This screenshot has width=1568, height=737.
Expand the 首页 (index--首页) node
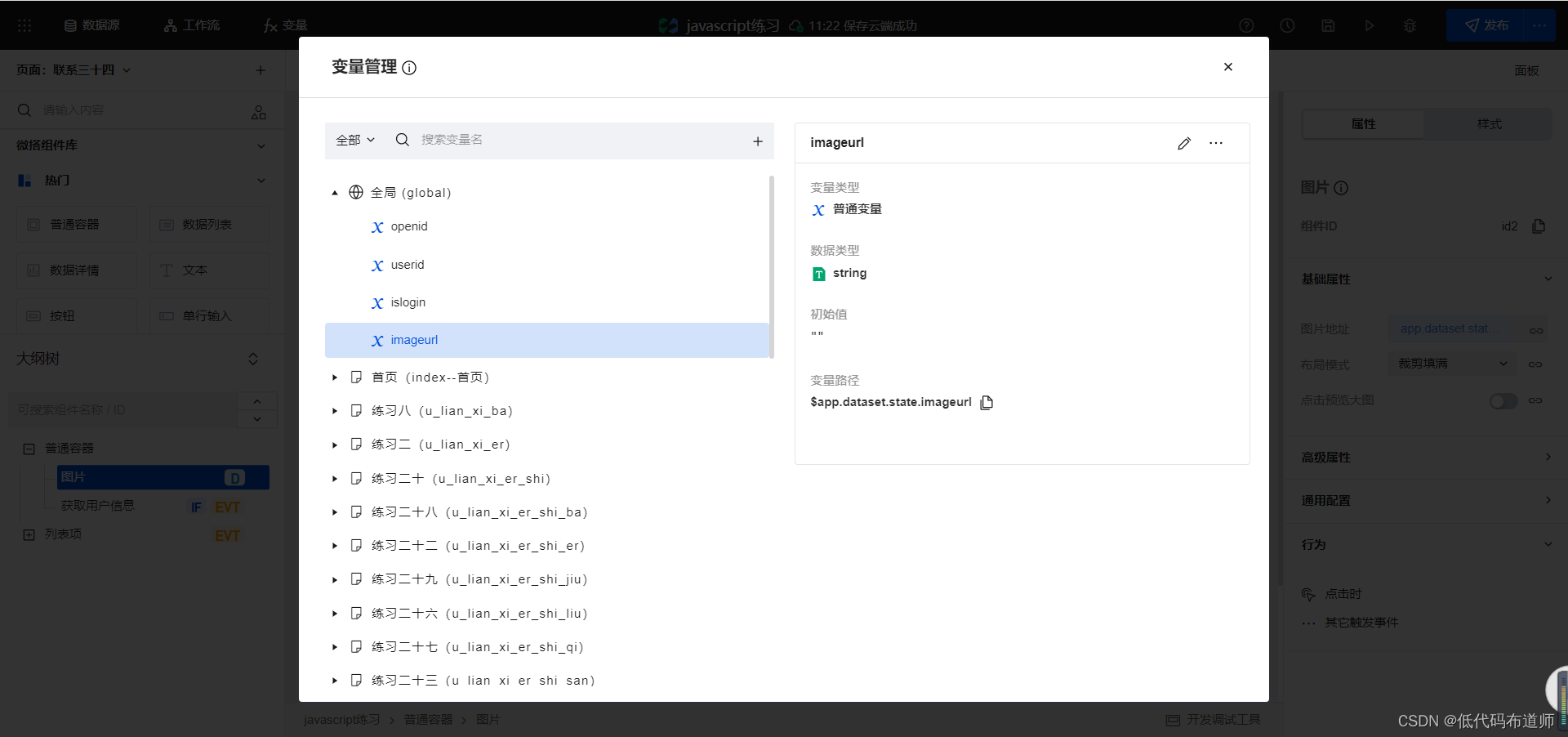(x=335, y=377)
